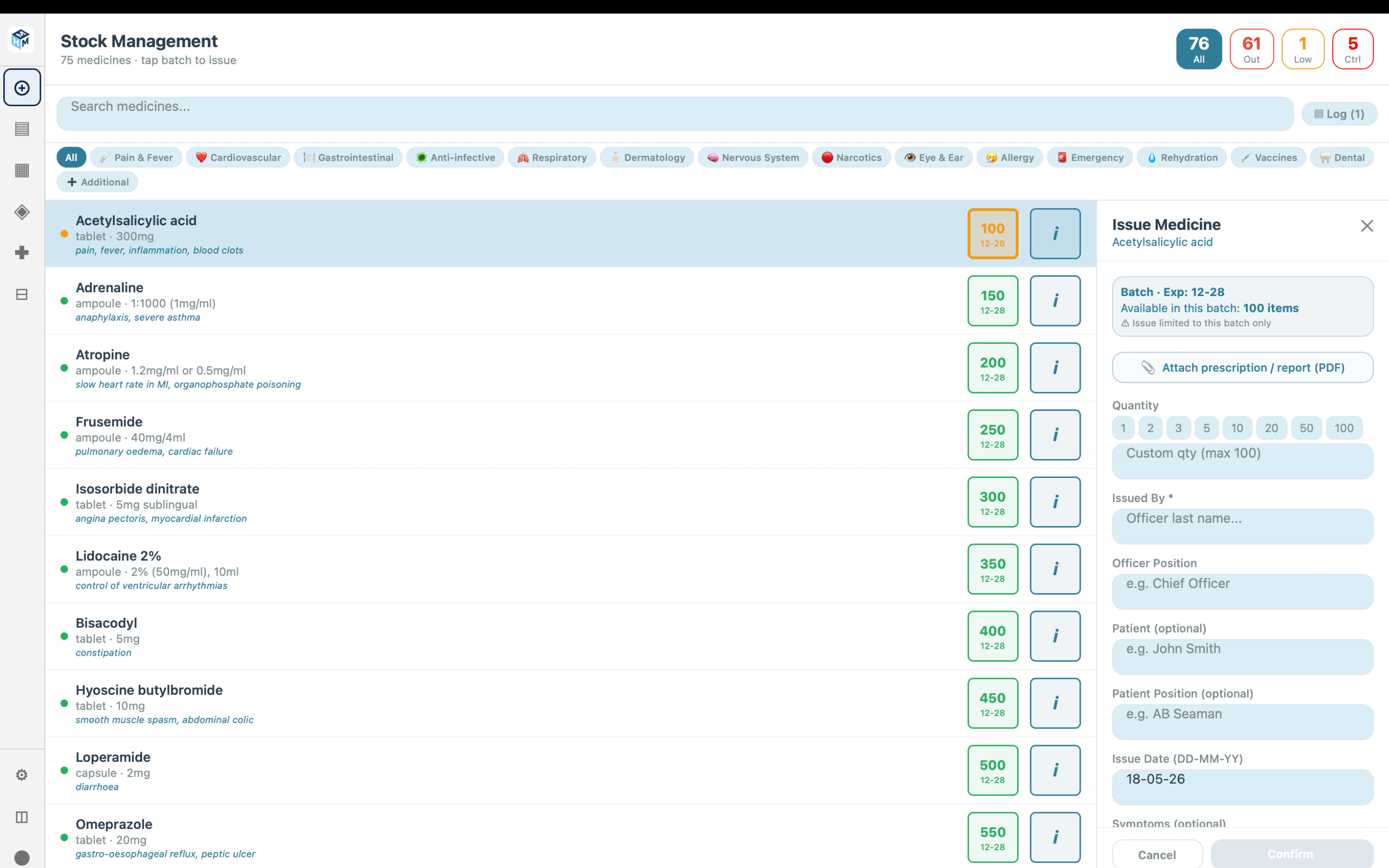Select Gastrointestinal category
Image resolution: width=1389 pixels, height=868 pixels.
(x=348, y=157)
